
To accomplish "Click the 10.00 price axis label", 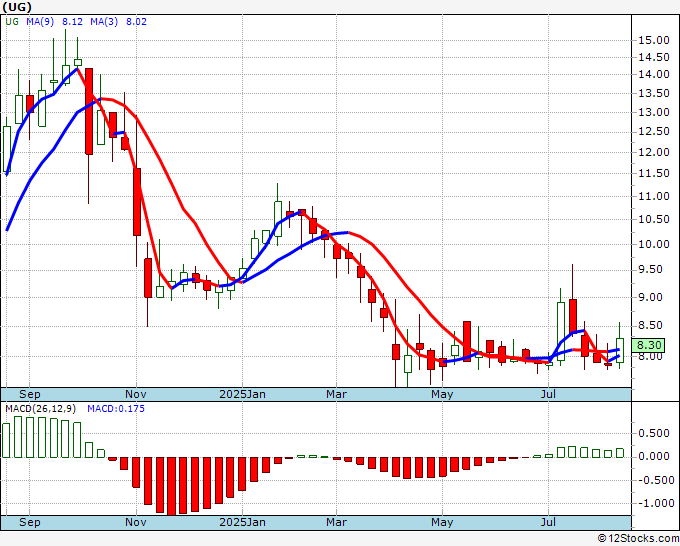I will [x=654, y=244].
